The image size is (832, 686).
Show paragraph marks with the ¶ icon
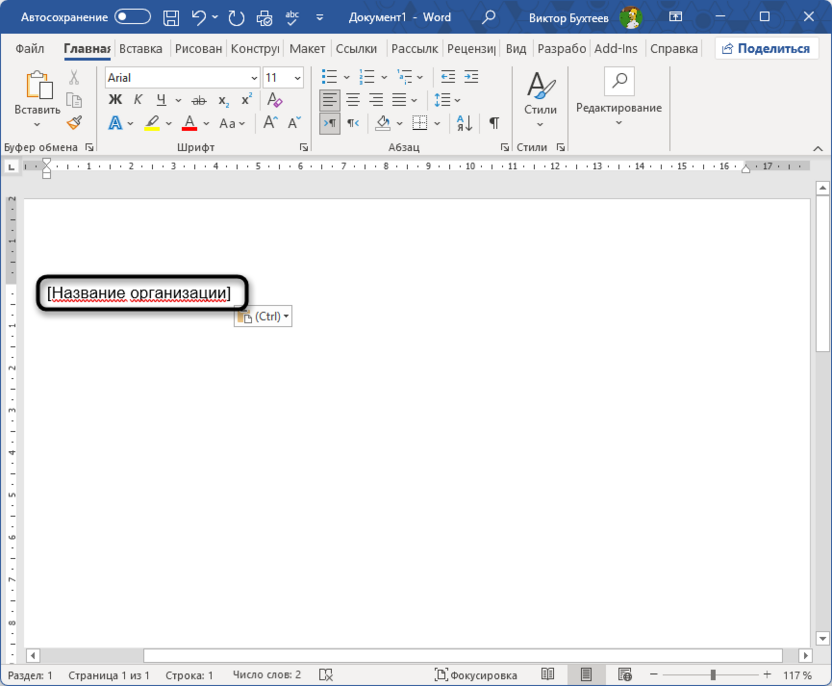pos(494,122)
